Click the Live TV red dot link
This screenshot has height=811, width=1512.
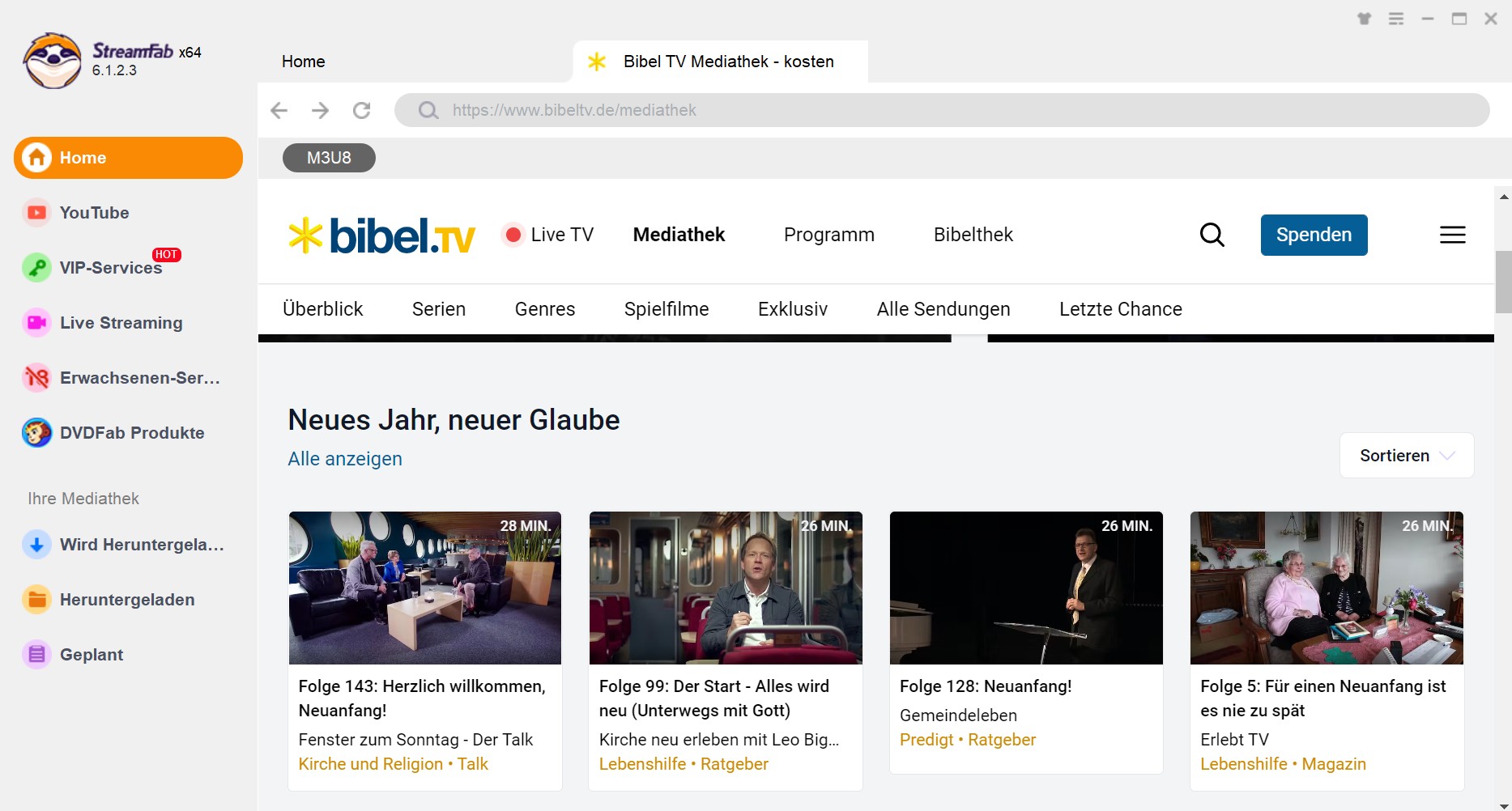point(548,235)
